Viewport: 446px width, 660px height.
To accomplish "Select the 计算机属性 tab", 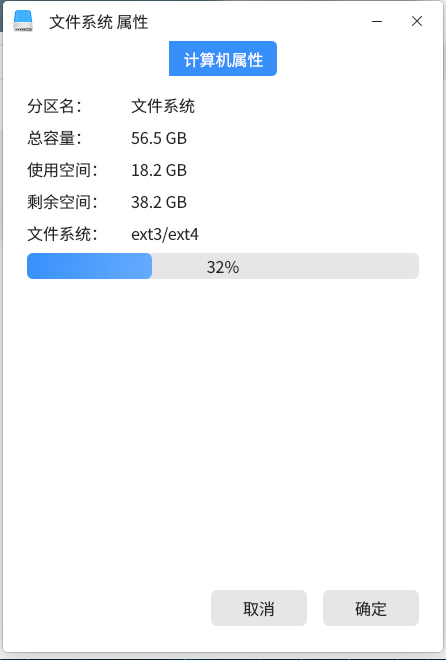I will (x=223, y=59).
